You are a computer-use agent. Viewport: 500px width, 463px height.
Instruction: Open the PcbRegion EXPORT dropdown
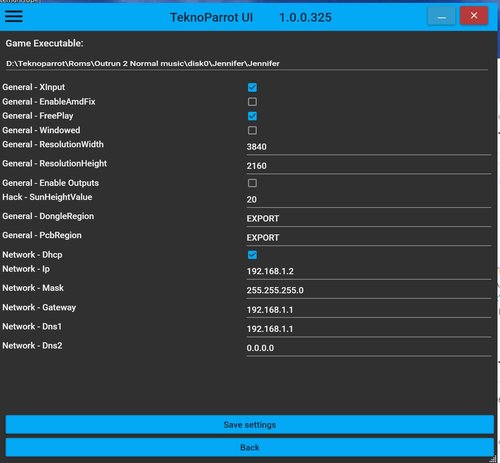tap(369, 238)
